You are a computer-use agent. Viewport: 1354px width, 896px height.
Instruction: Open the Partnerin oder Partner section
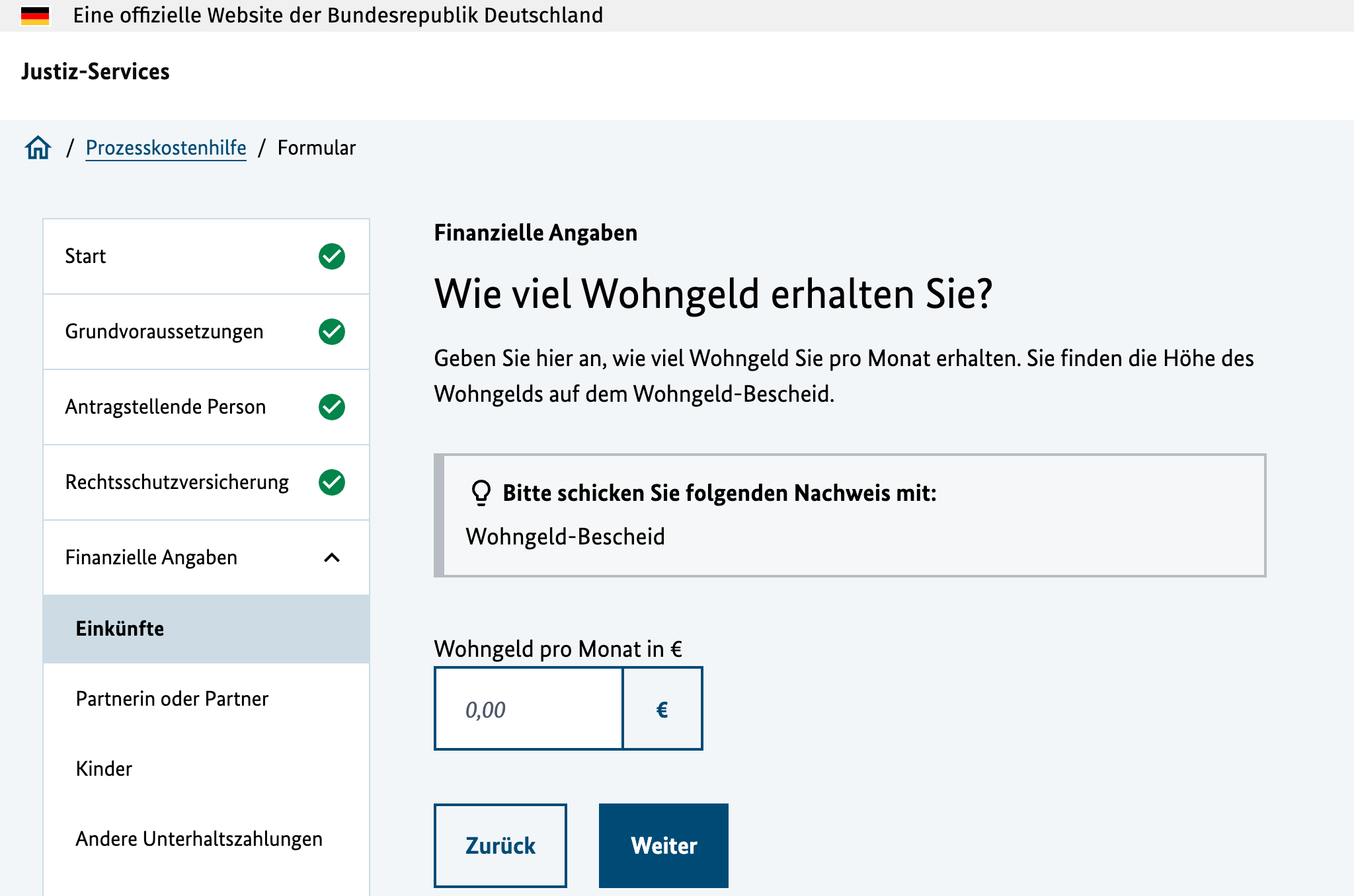tap(172, 698)
